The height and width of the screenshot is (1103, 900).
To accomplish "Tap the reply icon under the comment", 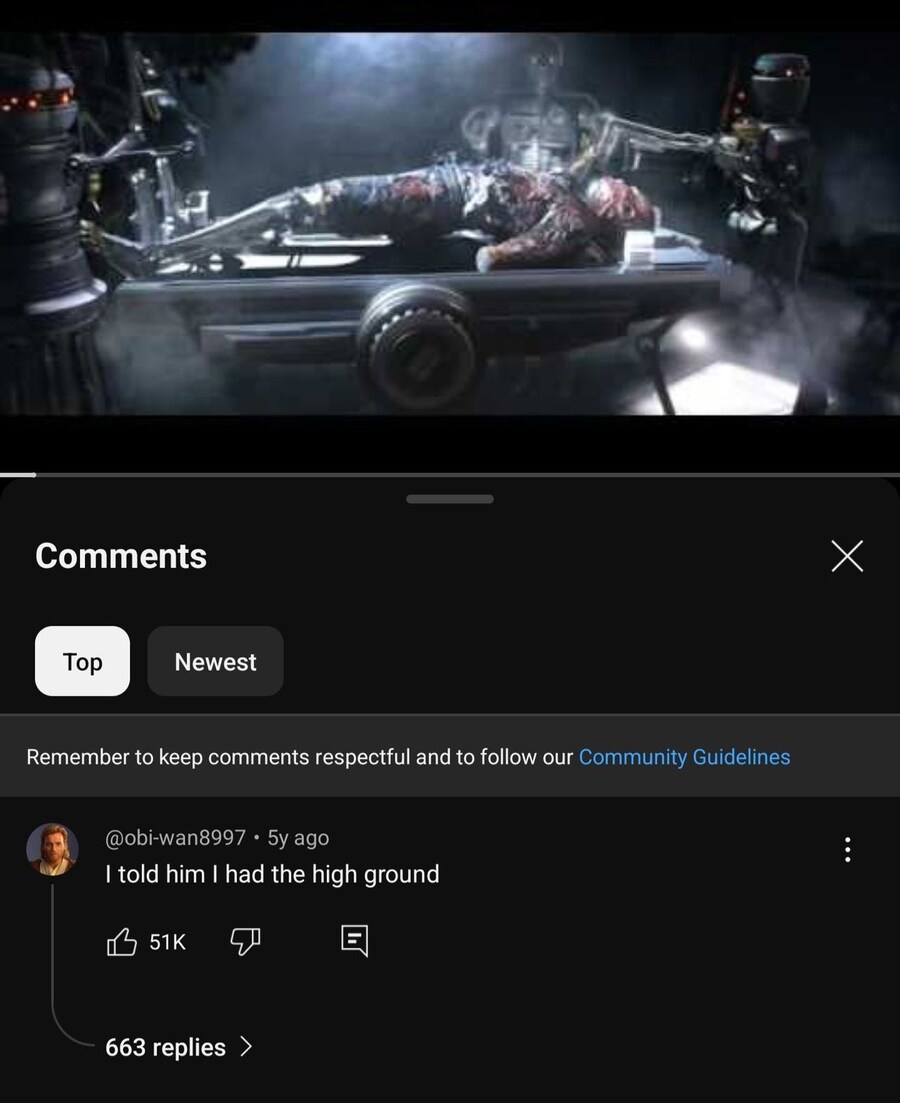I will tap(354, 941).
